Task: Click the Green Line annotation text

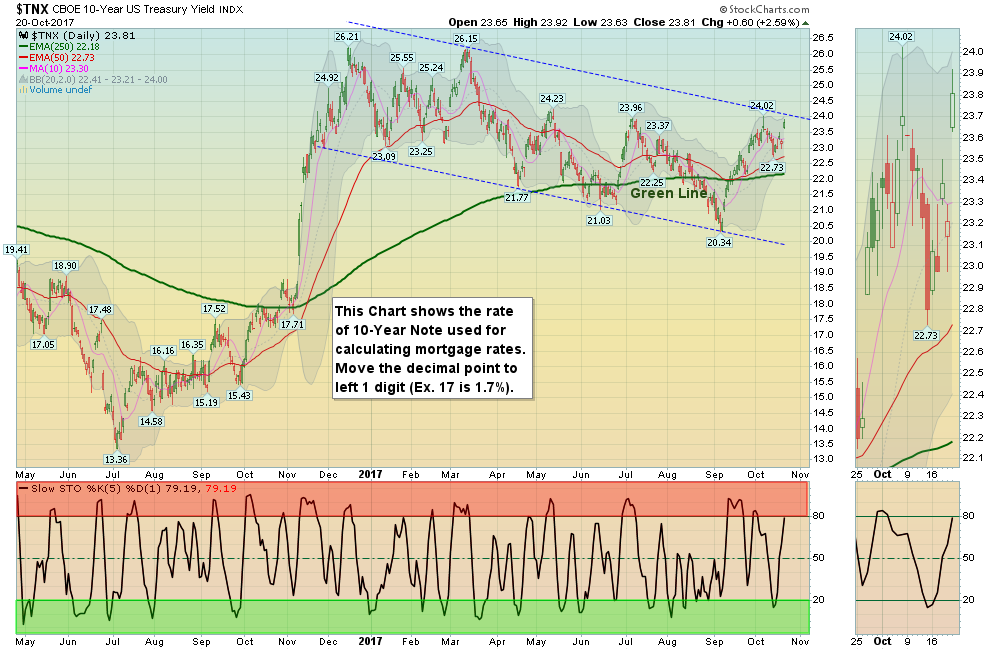Action: pyautogui.click(x=668, y=193)
